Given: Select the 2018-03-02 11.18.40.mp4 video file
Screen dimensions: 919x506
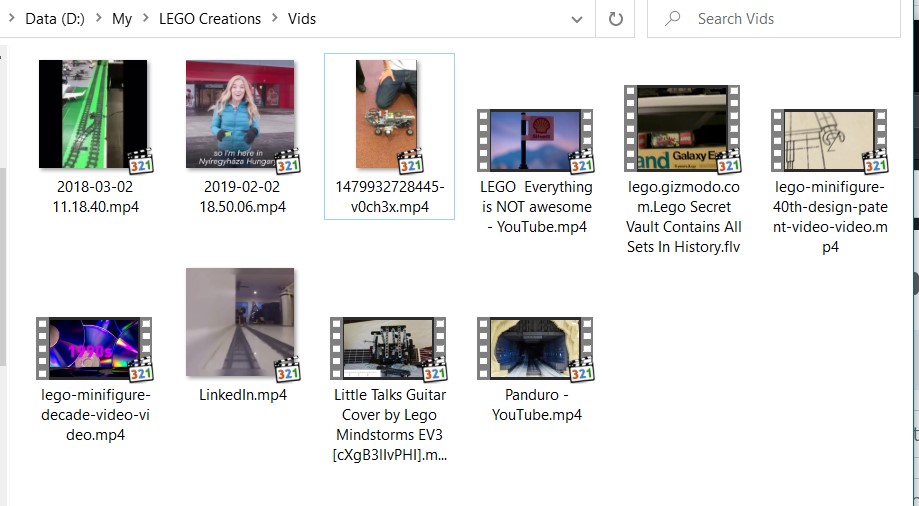Looking at the screenshot, I should (93, 114).
